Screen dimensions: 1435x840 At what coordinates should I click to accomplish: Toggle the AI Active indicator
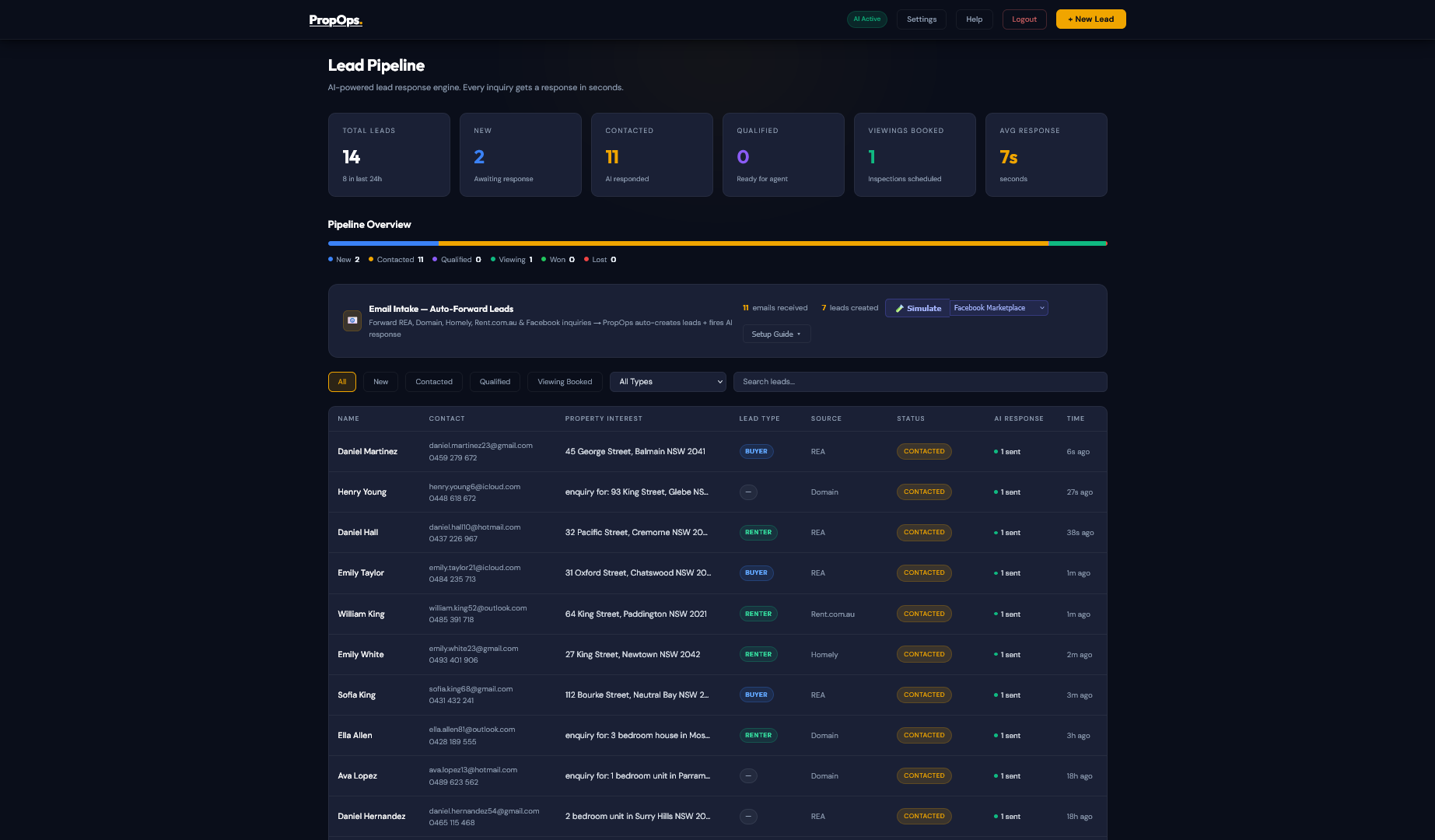coord(866,19)
